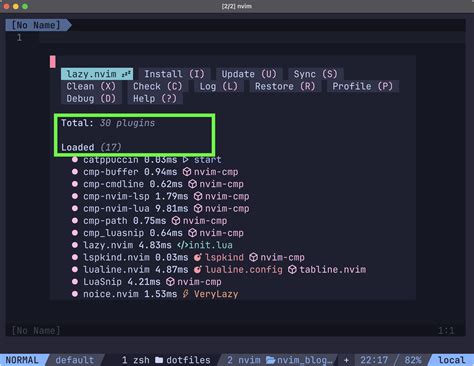This screenshot has height=366, width=474.
Task: Select Check (C) in lazy menu
Action: click(157, 86)
